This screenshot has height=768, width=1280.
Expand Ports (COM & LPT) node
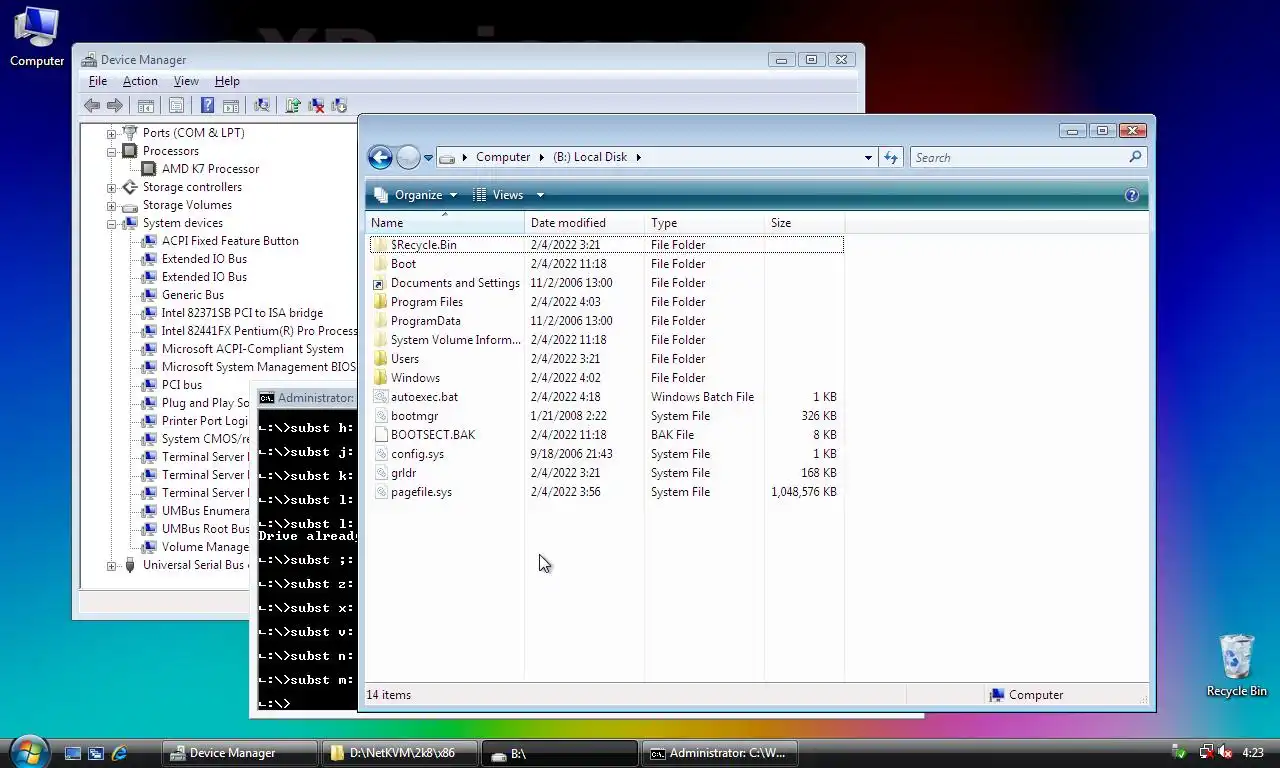pyautogui.click(x=112, y=133)
